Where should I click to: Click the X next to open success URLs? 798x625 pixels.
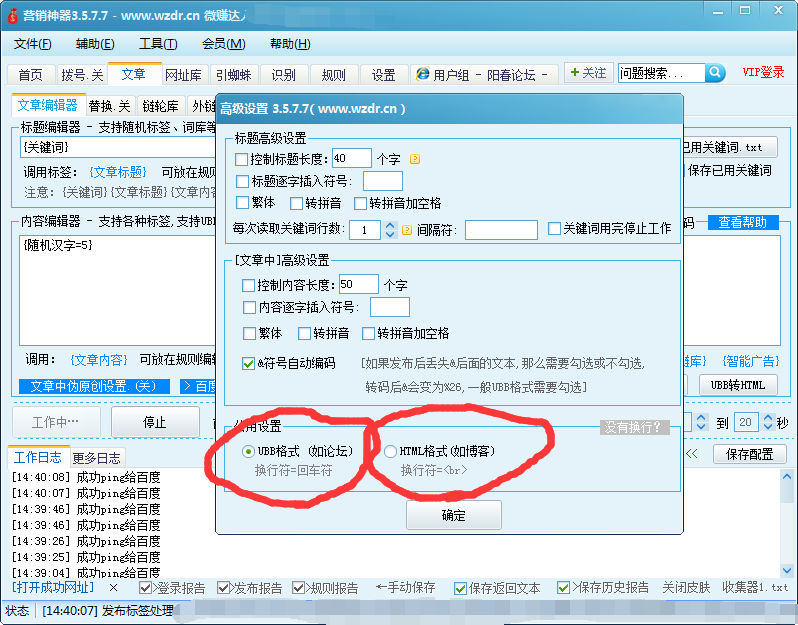click(113, 588)
